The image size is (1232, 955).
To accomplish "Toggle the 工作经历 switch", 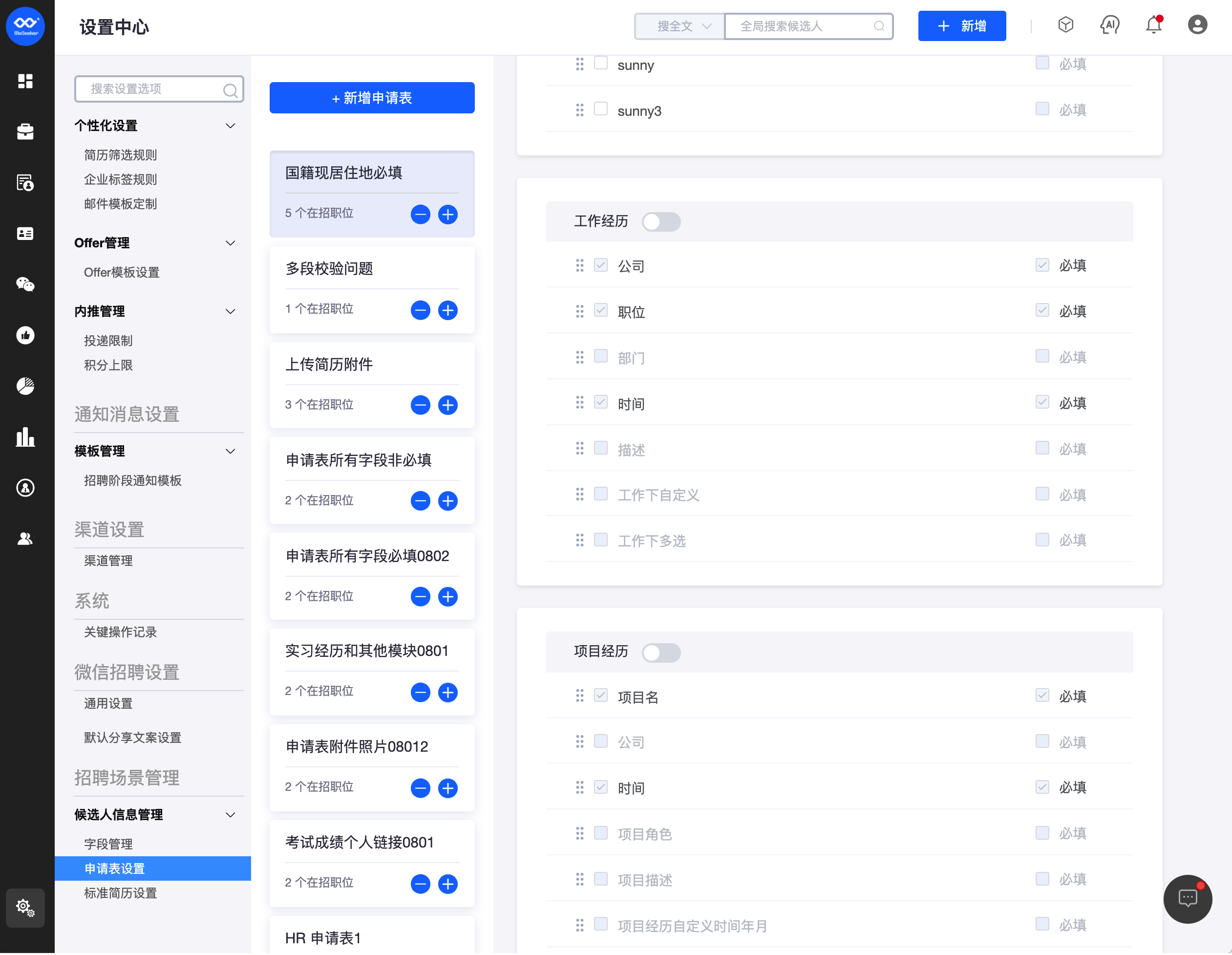I will click(661, 222).
